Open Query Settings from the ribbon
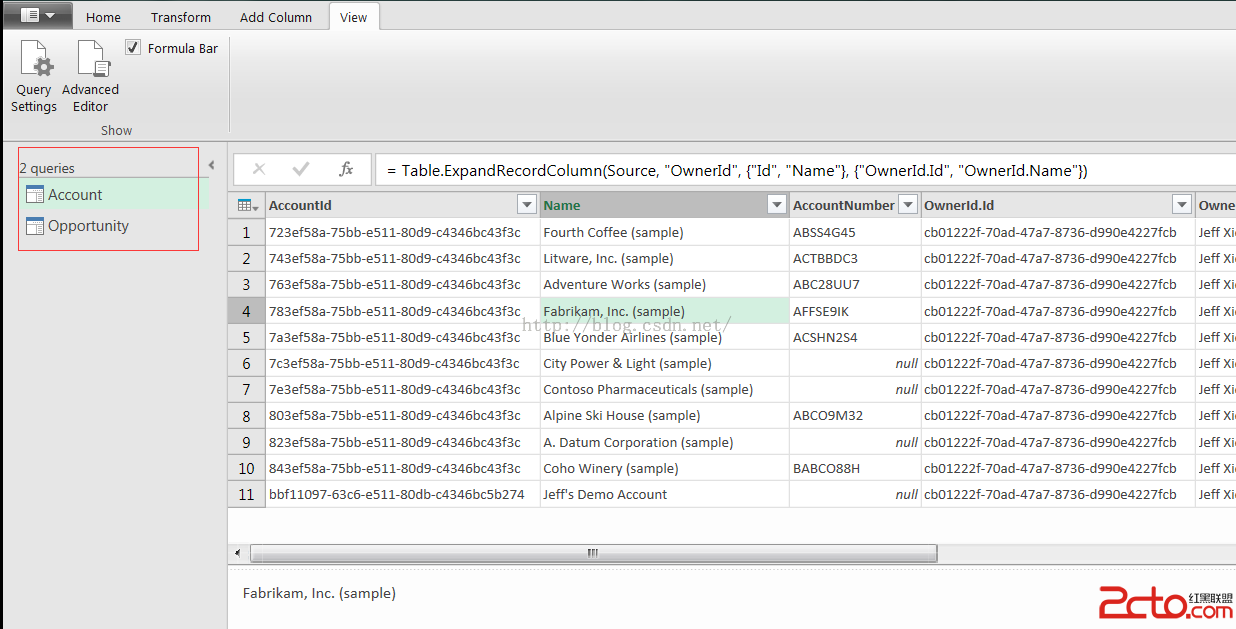Screen dimensions: 1236x629 pyautogui.click(x=34, y=77)
